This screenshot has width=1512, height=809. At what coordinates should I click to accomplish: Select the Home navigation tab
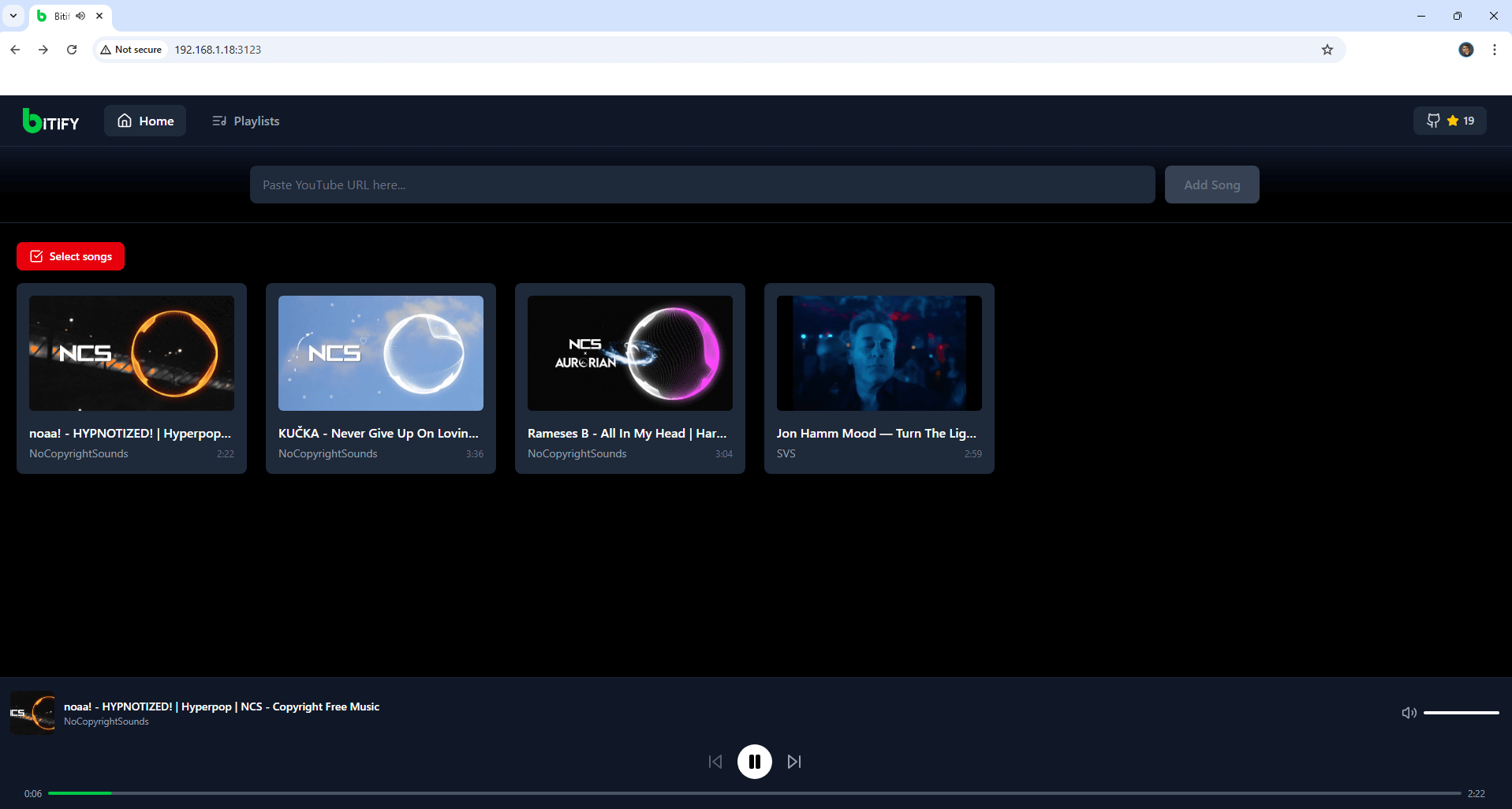(x=144, y=120)
